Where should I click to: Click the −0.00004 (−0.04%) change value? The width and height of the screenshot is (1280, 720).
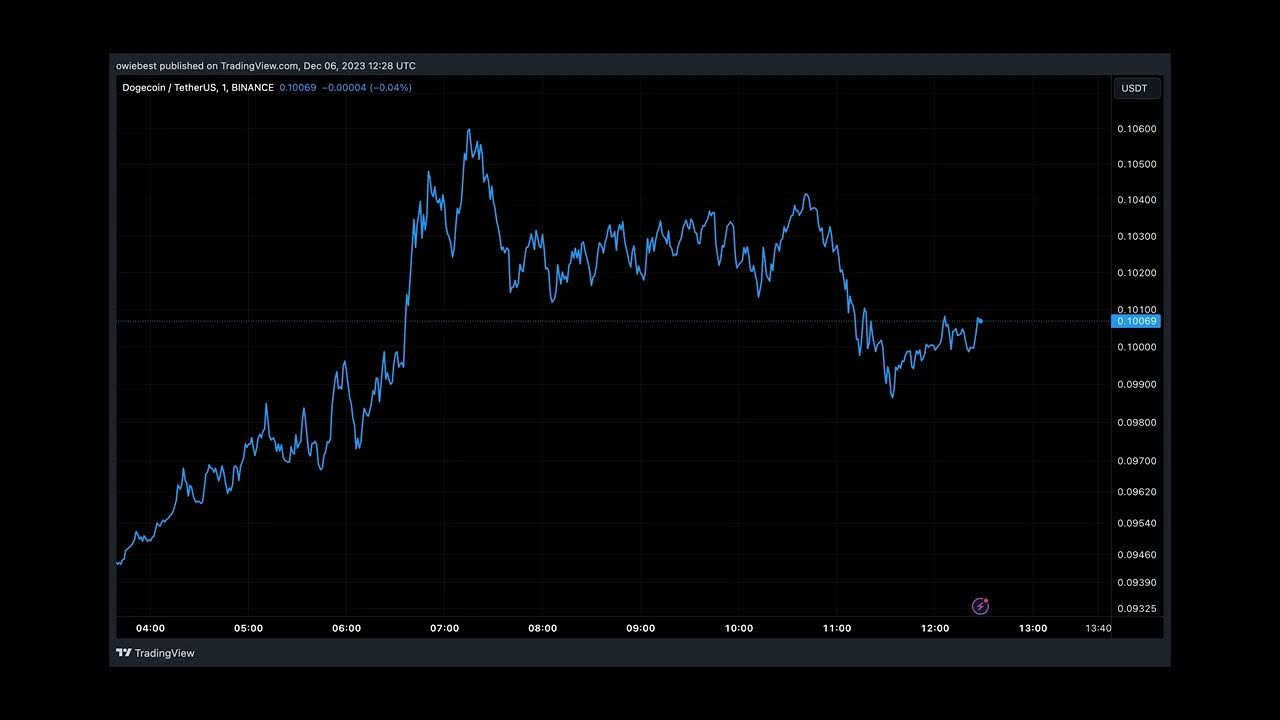tap(366, 88)
